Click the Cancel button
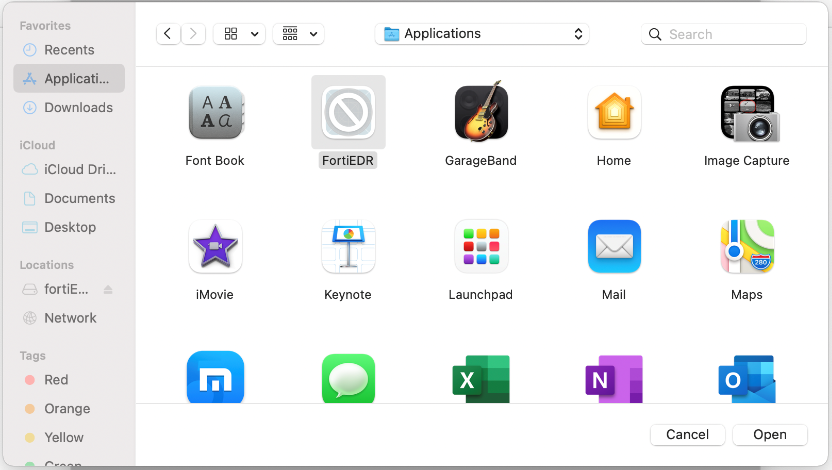832x470 pixels. point(687,434)
